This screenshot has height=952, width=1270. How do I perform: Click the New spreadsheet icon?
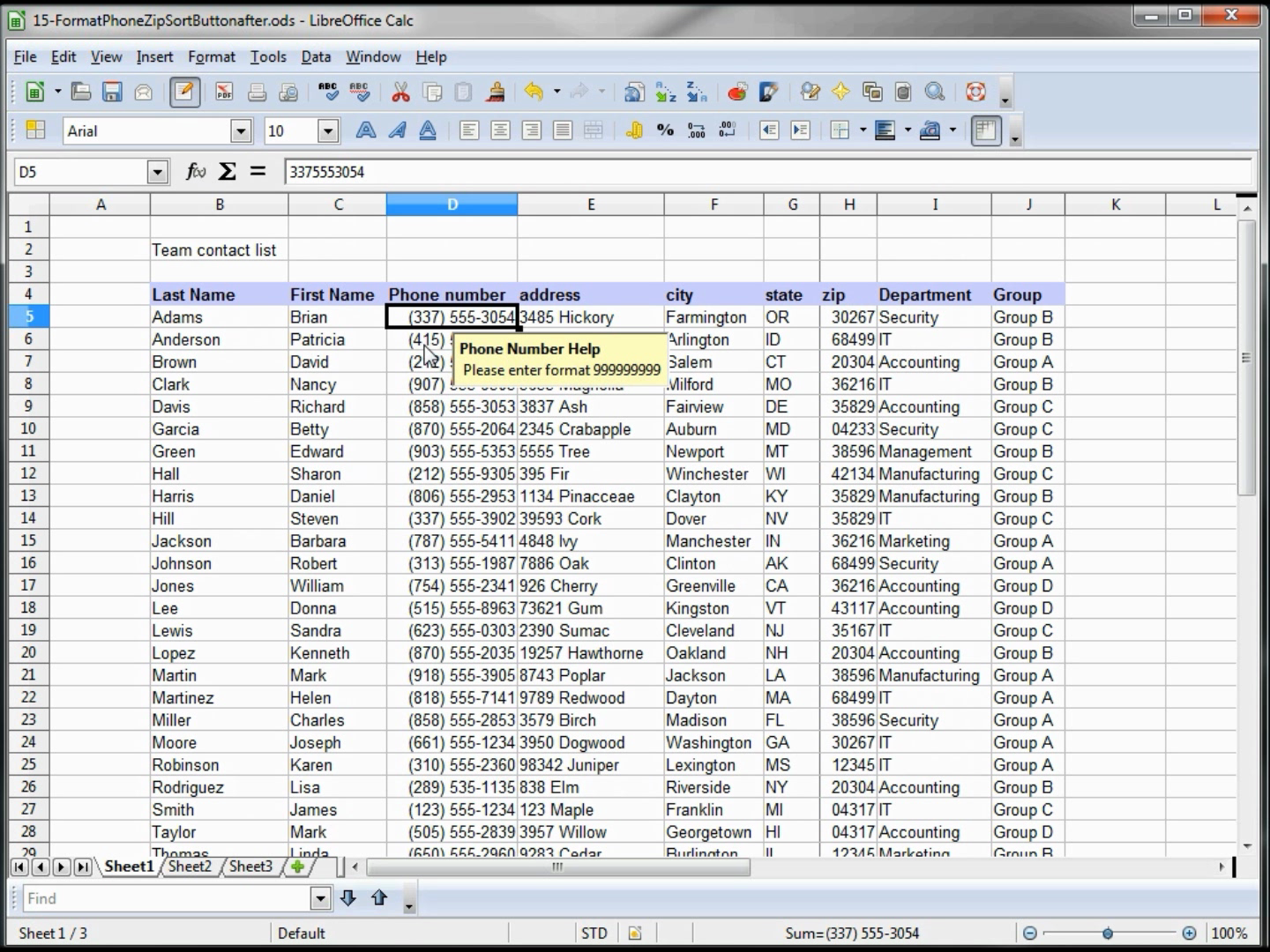[35, 92]
